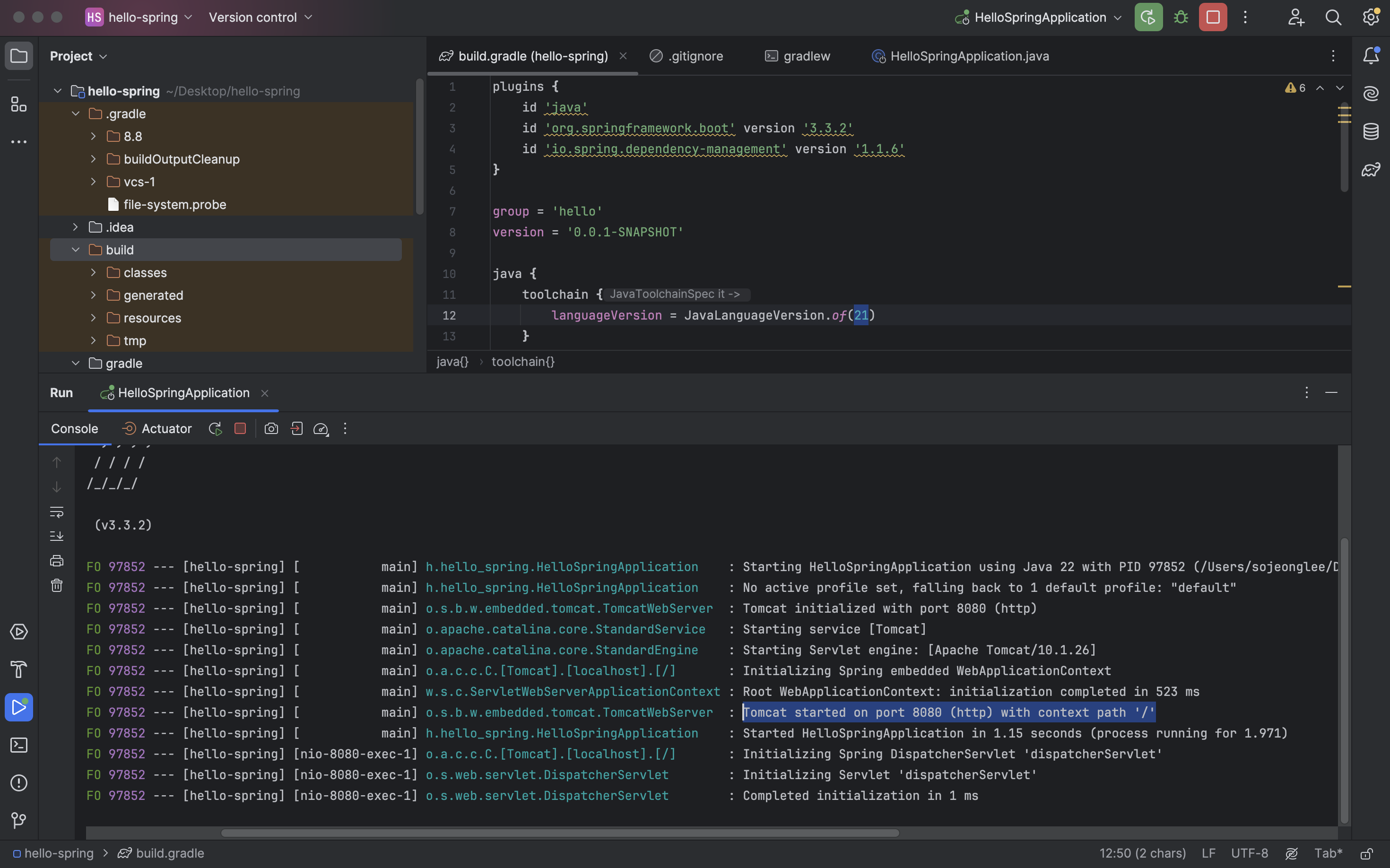1390x868 pixels.
Task: Expand the buildOutputCleanup folder
Action: tap(93, 159)
